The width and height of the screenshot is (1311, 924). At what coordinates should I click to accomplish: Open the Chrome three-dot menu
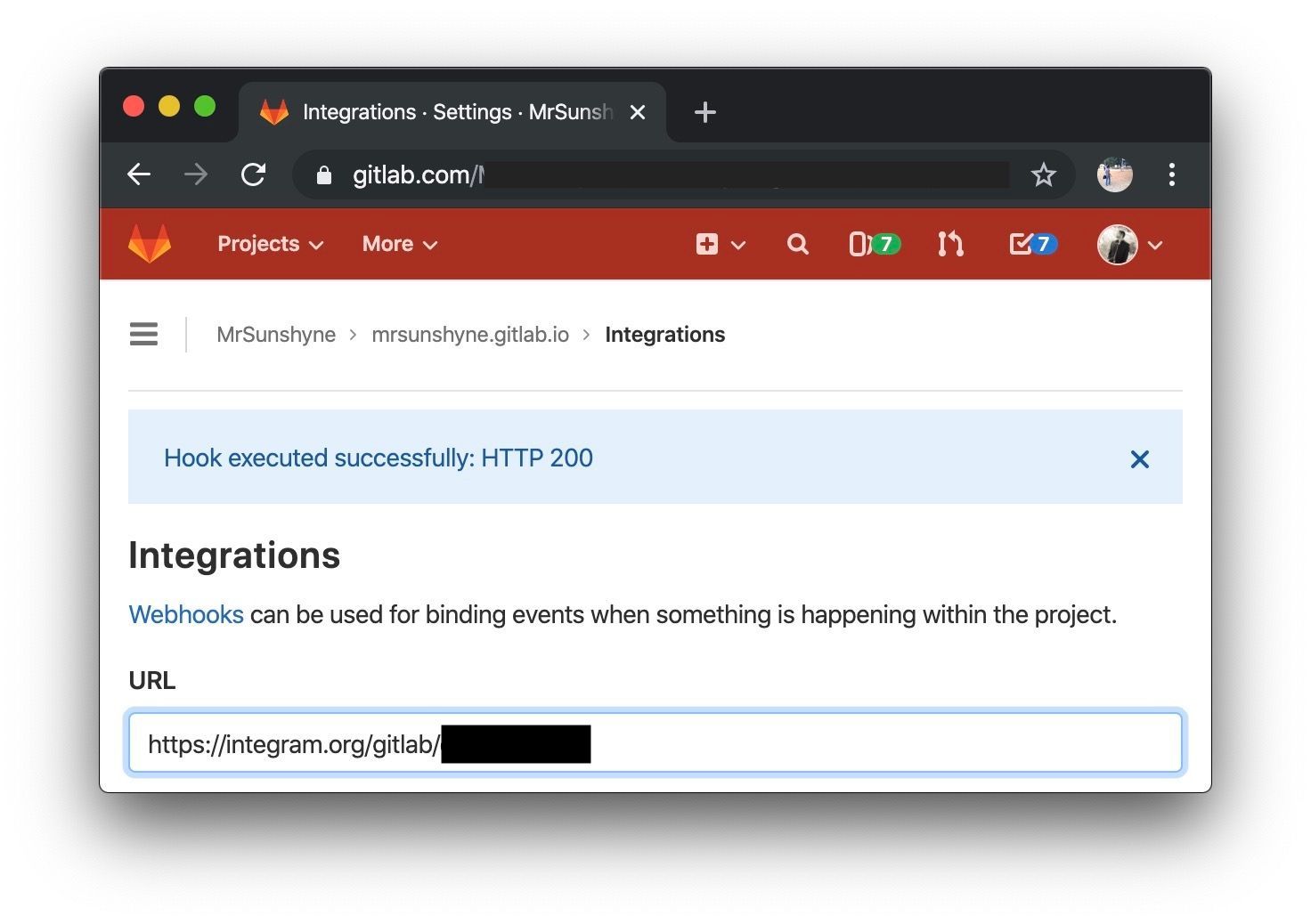1171,174
